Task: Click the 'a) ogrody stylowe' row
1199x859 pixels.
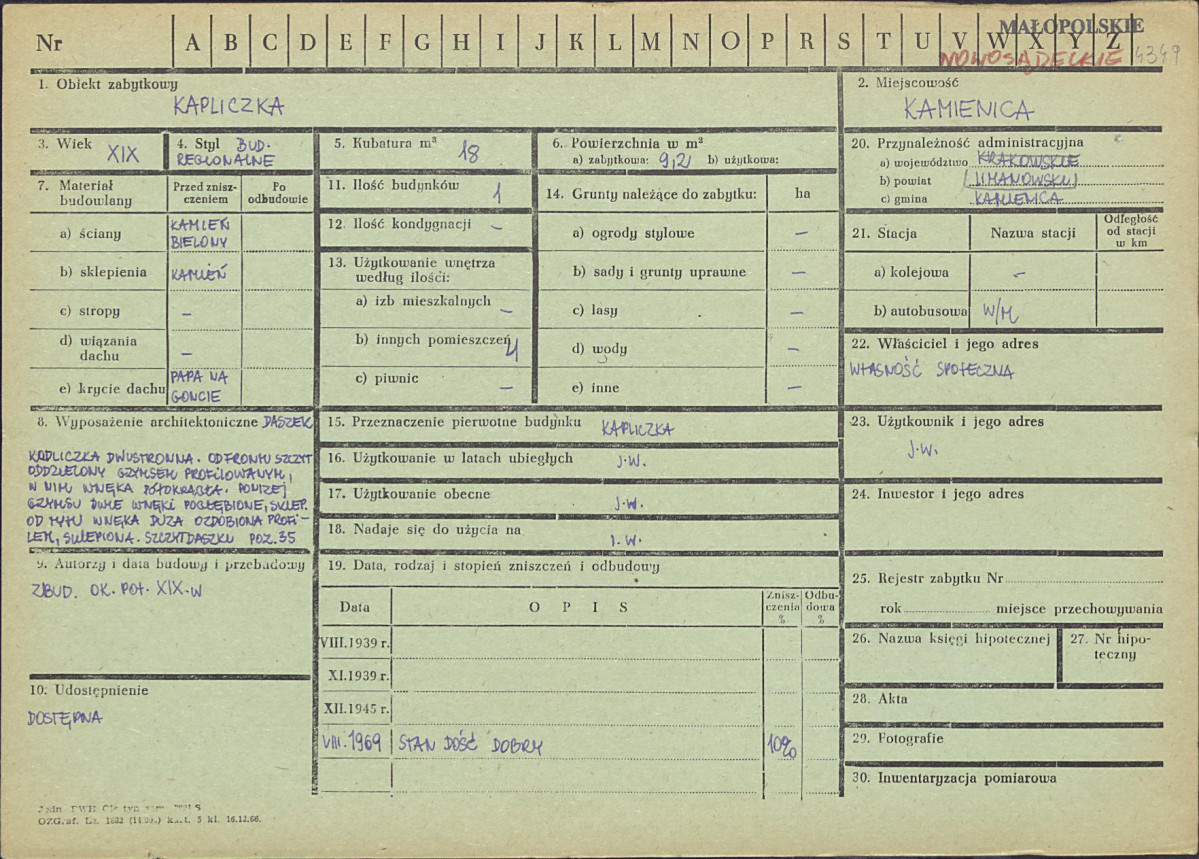Action: [633, 233]
